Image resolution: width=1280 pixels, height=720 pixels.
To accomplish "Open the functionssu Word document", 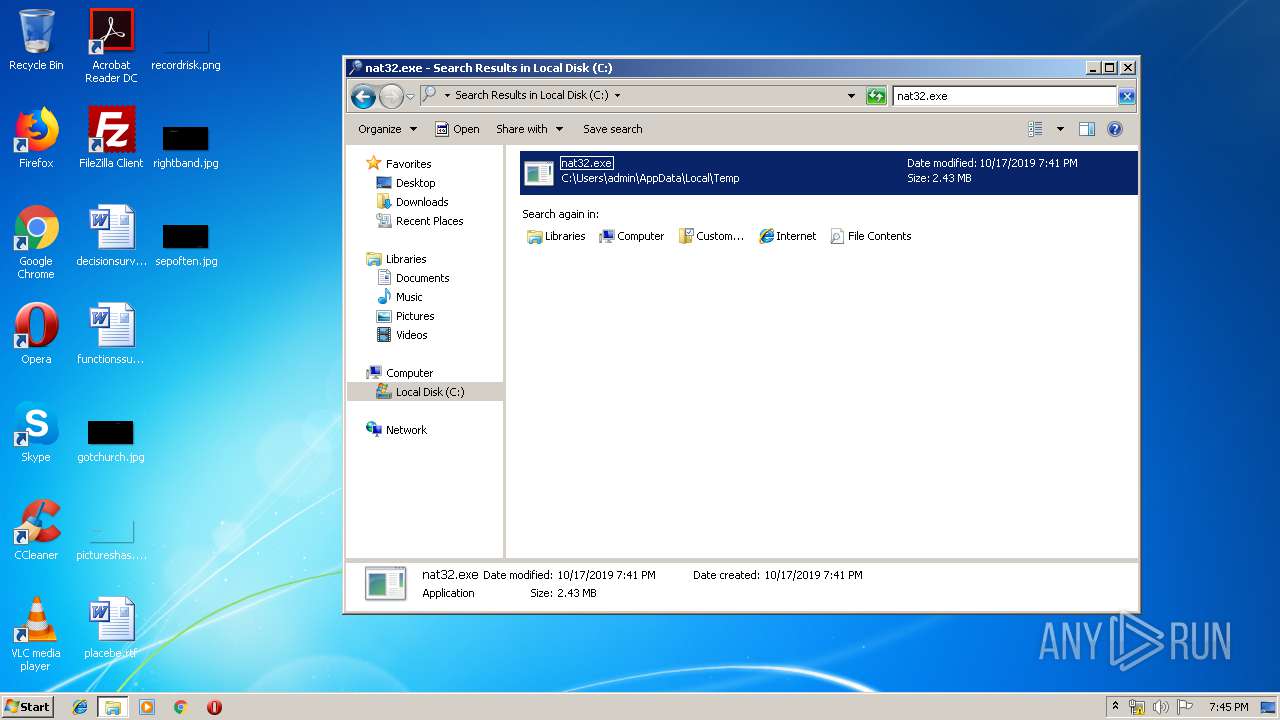I will click(x=111, y=334).
